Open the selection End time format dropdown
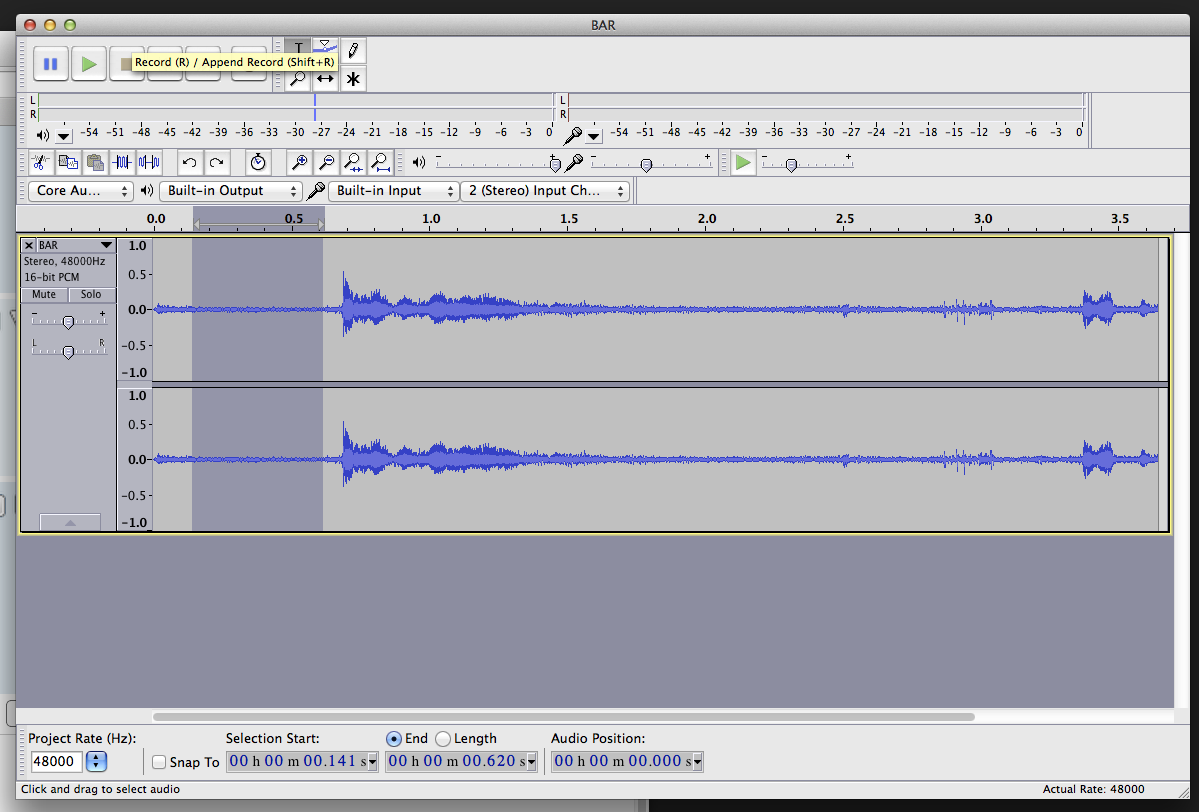 click(x=531, y=762)
